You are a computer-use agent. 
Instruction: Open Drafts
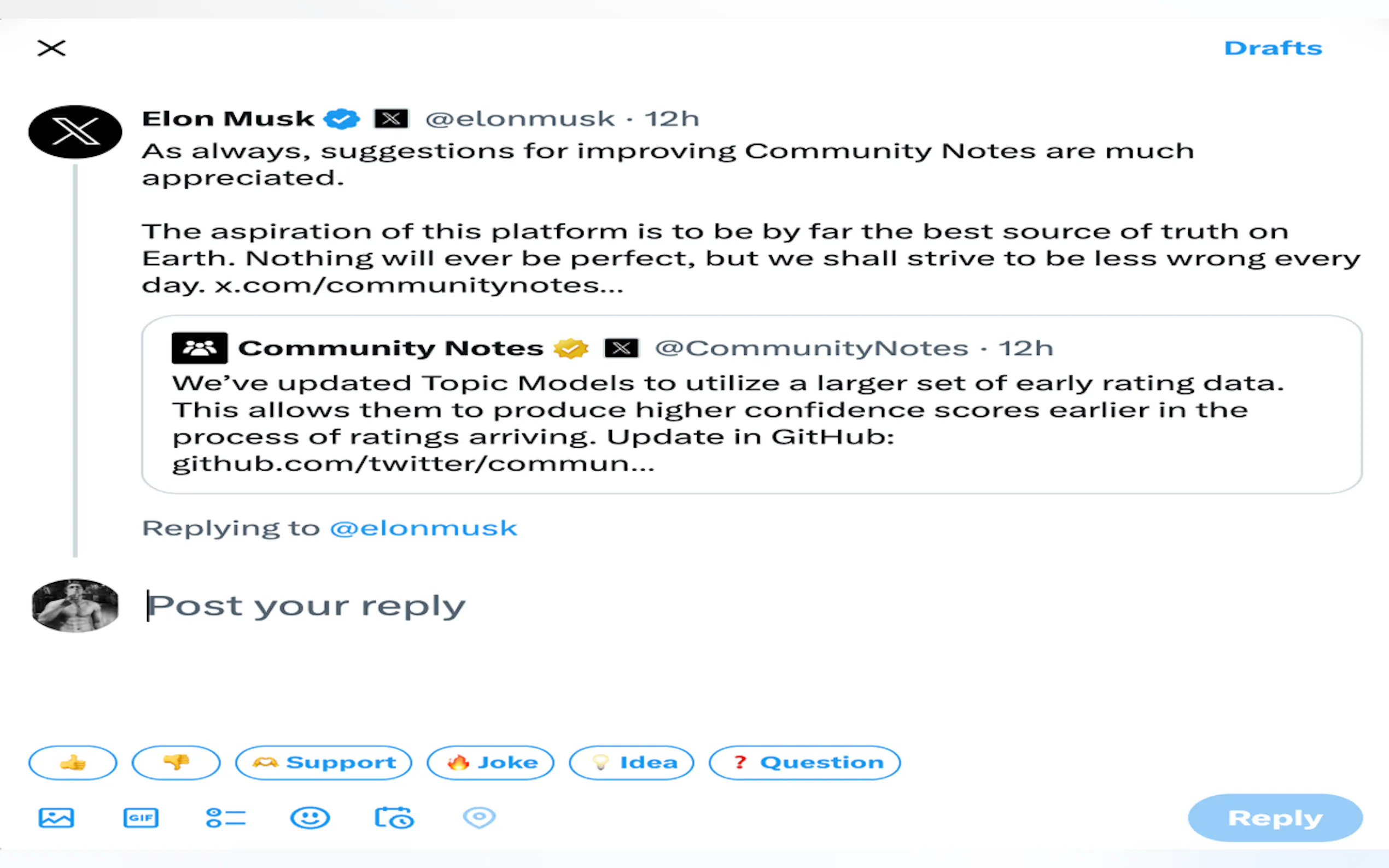(1273, 48)
